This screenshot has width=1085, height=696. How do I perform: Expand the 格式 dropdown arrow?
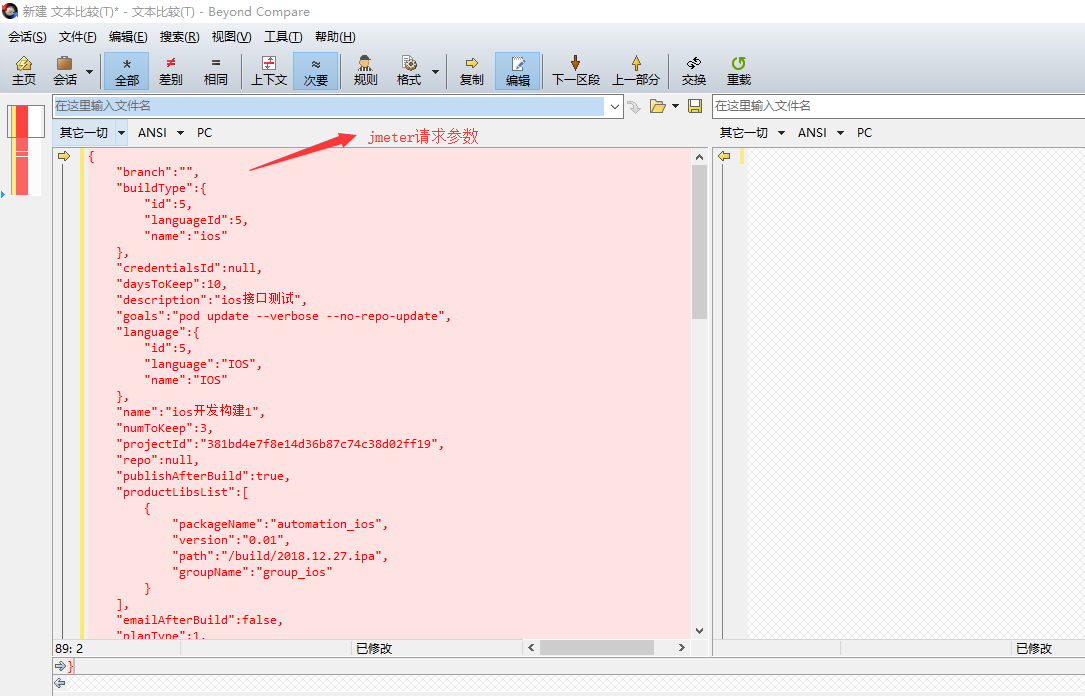435,71
